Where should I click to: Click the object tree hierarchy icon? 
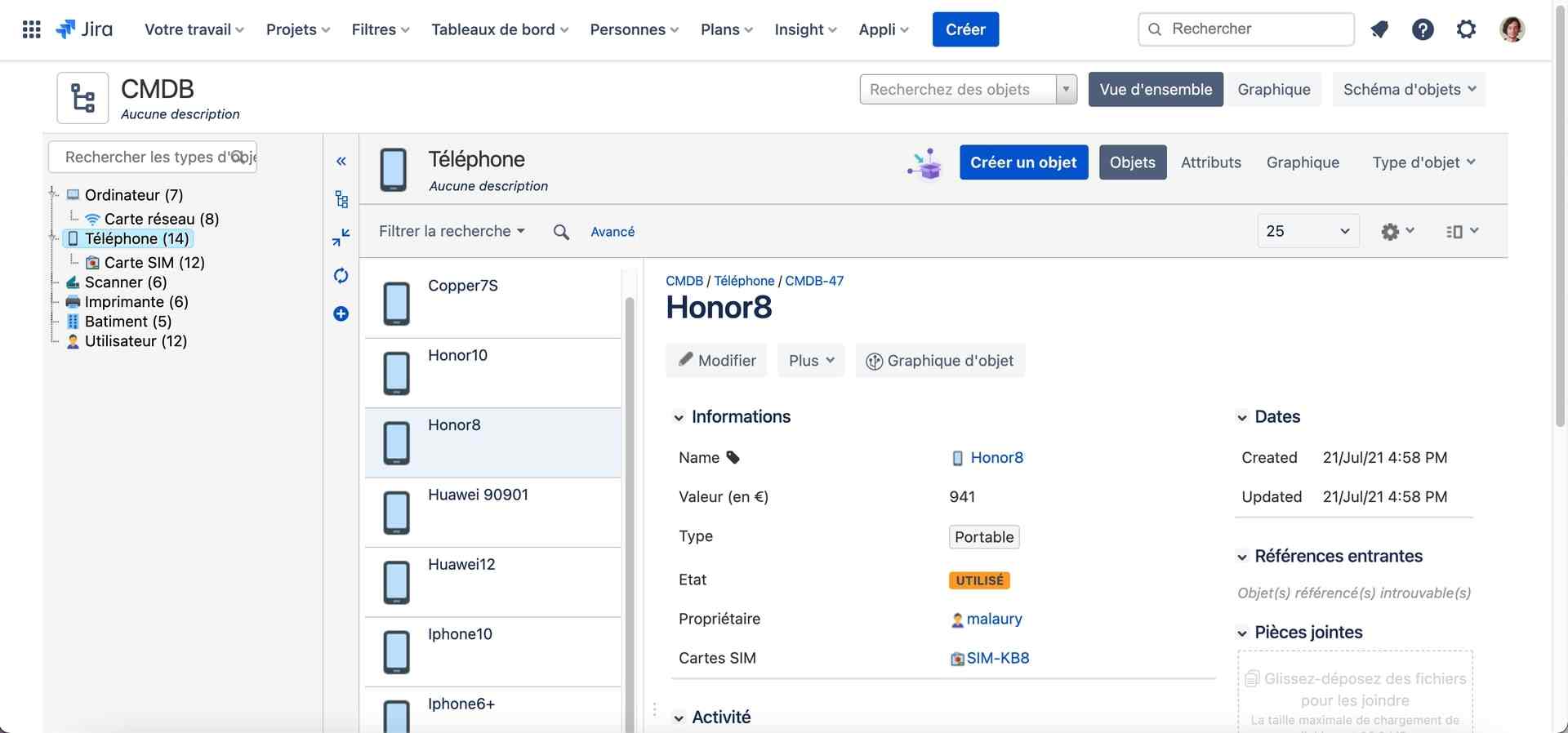pos(341,199)
